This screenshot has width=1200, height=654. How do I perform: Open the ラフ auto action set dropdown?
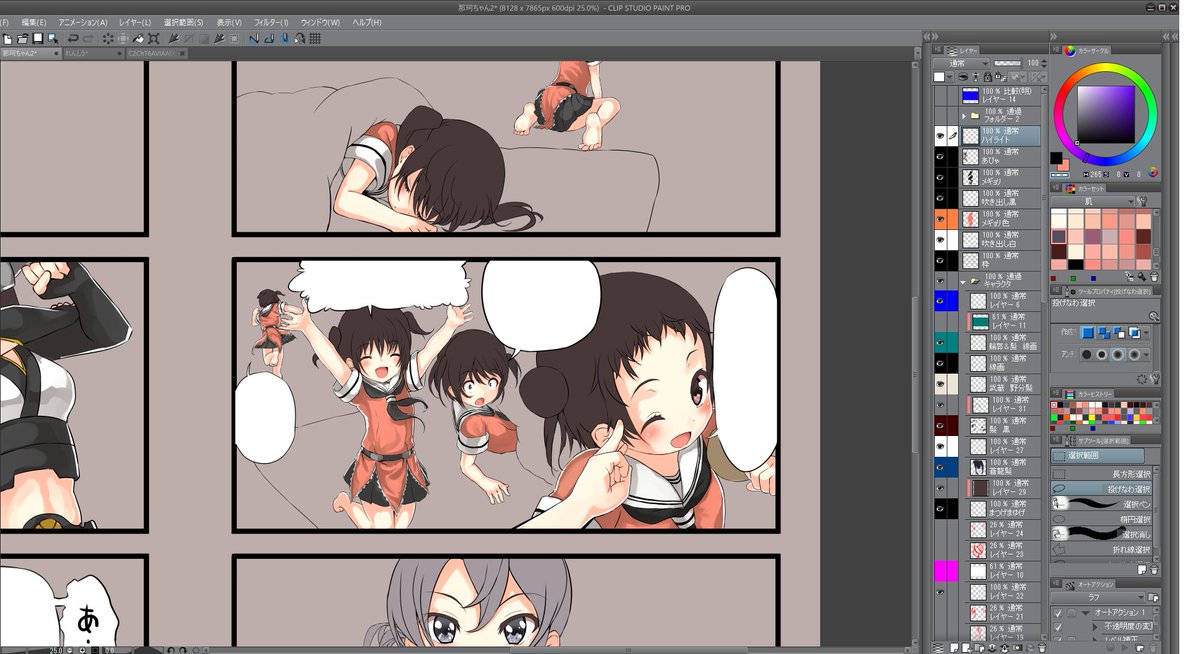(x=1098, y=597)
